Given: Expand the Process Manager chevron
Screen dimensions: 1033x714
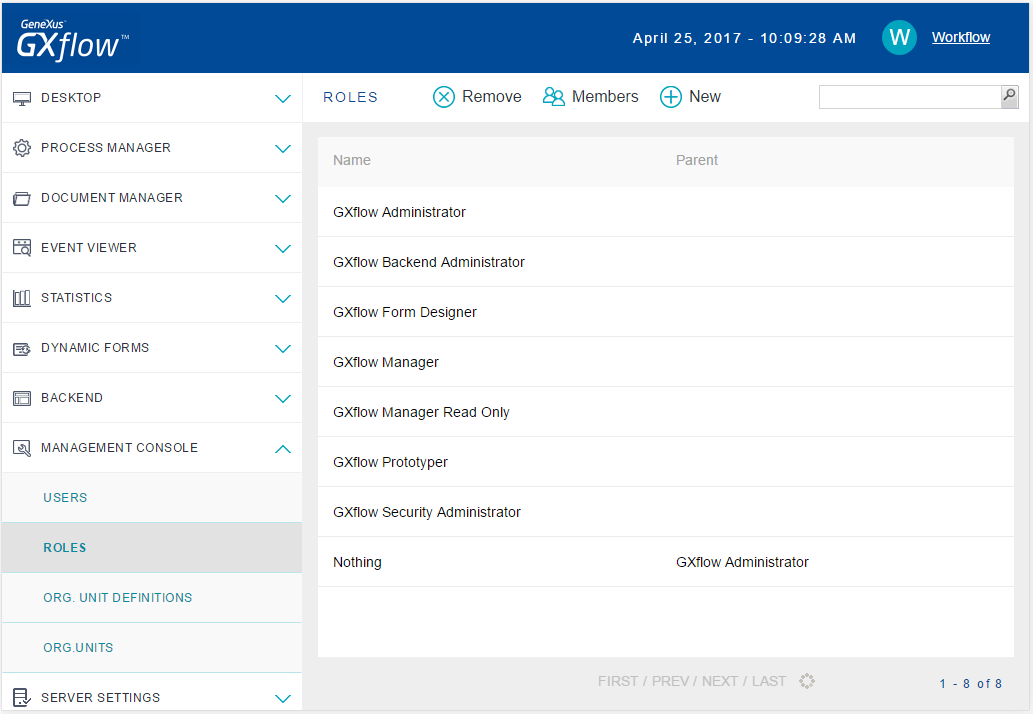Looking at the screenshot, I should pyautogui.click(x=283, y=149).
